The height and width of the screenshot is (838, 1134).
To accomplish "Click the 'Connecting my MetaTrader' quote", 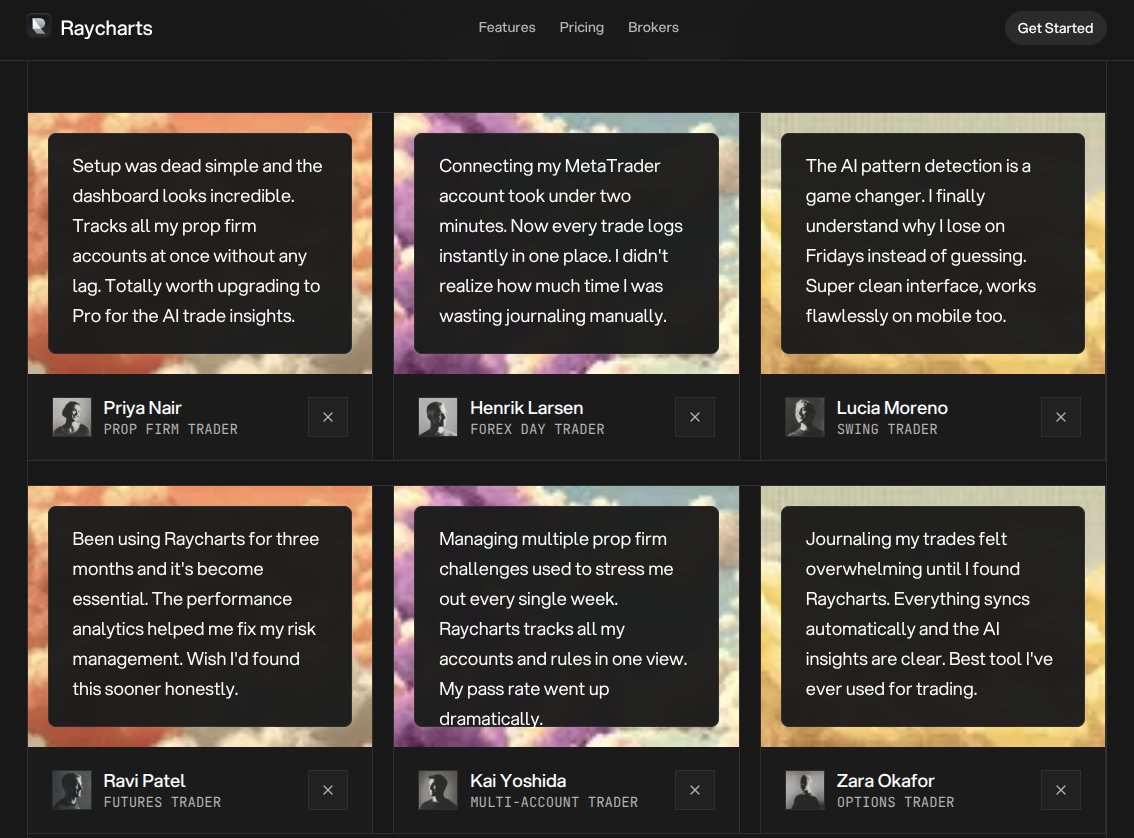I will click(x=560, y=241).
